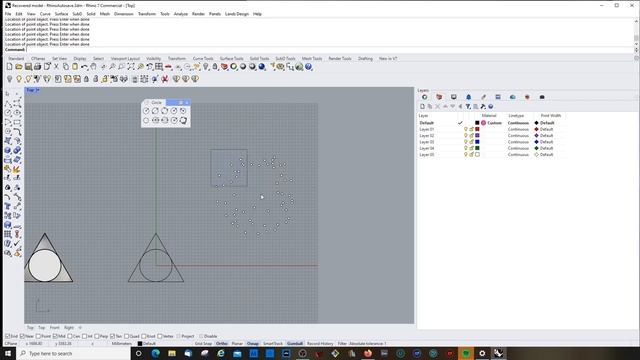Click the Copy icon in the toolbar
The image size is (640, 360).
66,67
